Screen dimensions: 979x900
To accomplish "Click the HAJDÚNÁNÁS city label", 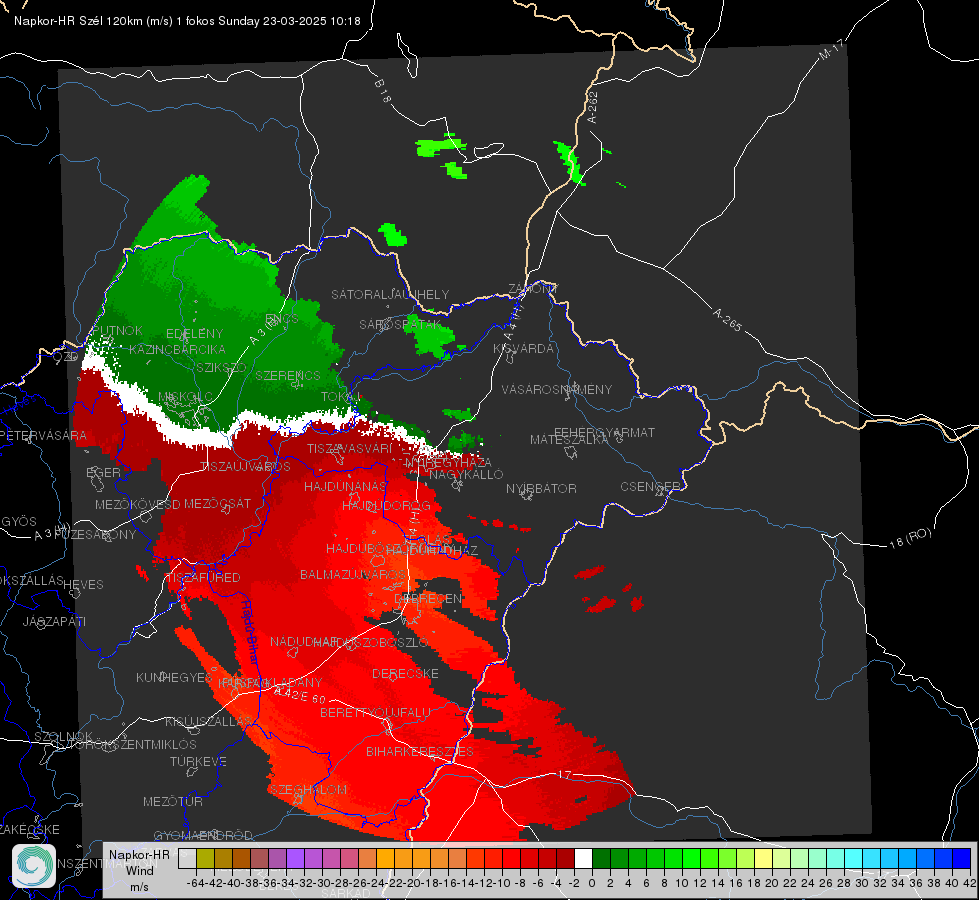I will click(345, 486).
